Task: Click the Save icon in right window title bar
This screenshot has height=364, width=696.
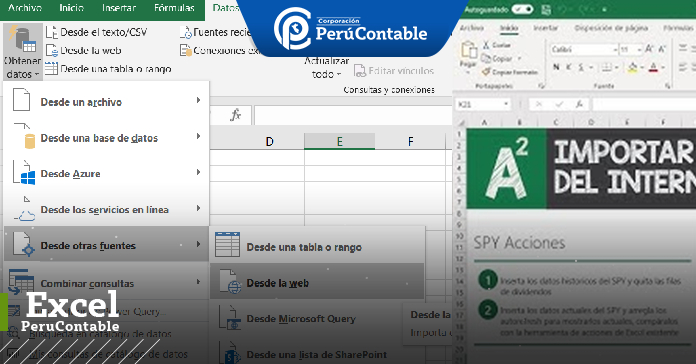Action: pyautogui.click(x=546, y=9)
